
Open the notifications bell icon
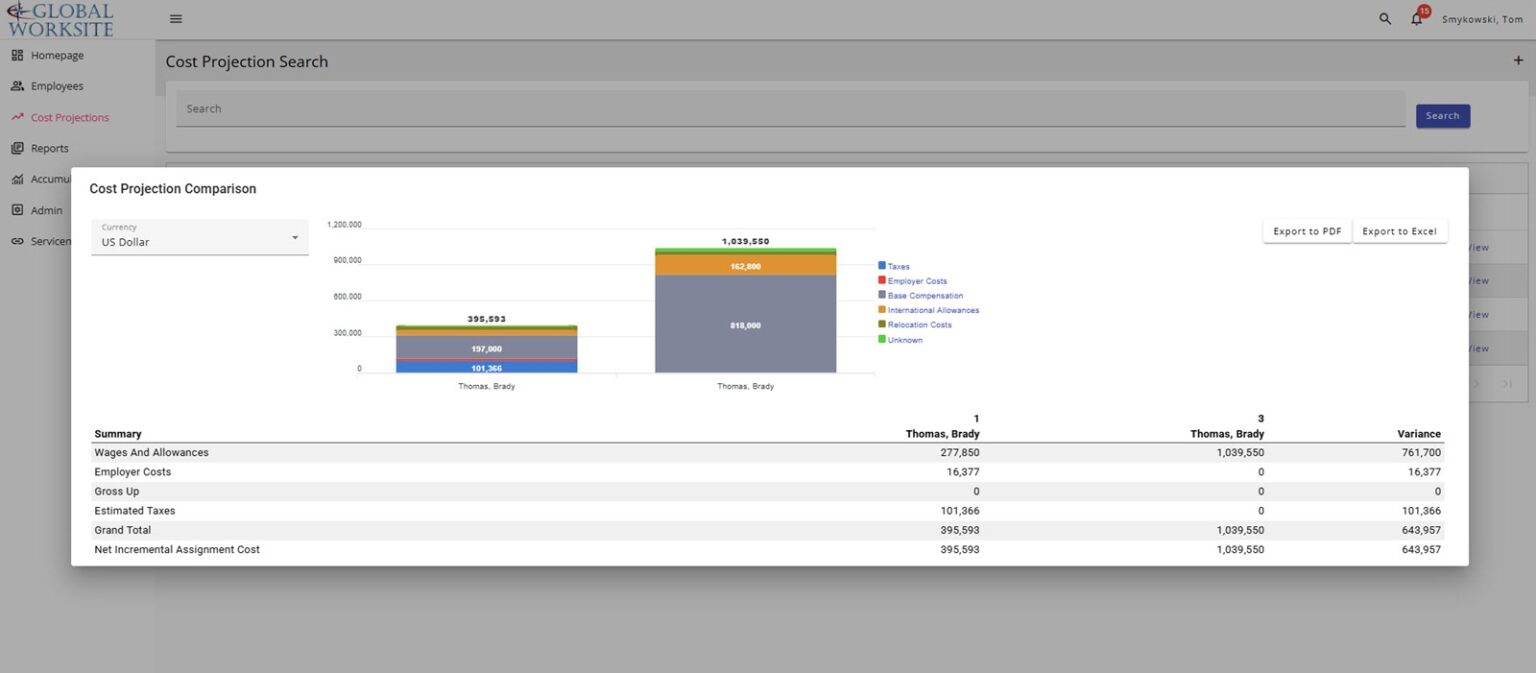[x=1417, y=19]
